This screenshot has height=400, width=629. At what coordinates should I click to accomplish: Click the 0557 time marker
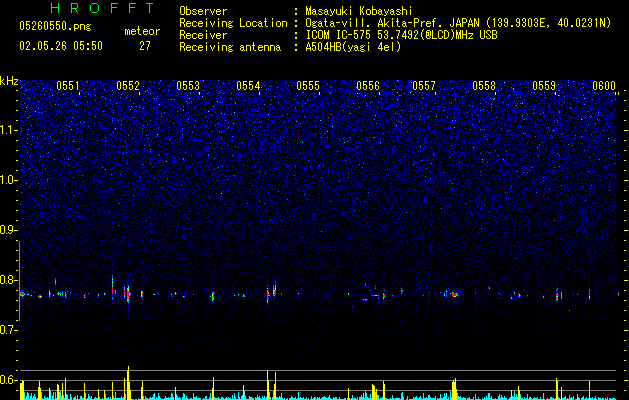click(424, 86)
